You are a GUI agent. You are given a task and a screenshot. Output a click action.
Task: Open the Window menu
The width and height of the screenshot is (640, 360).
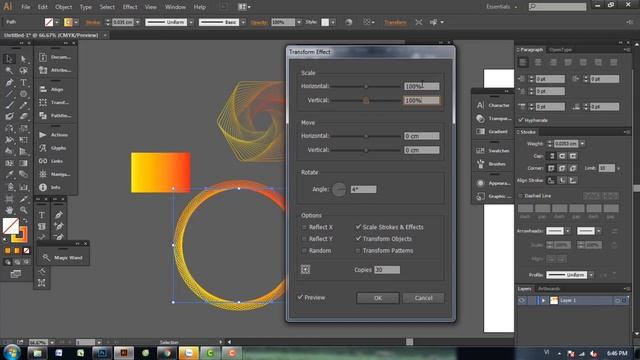coord(176,7)
